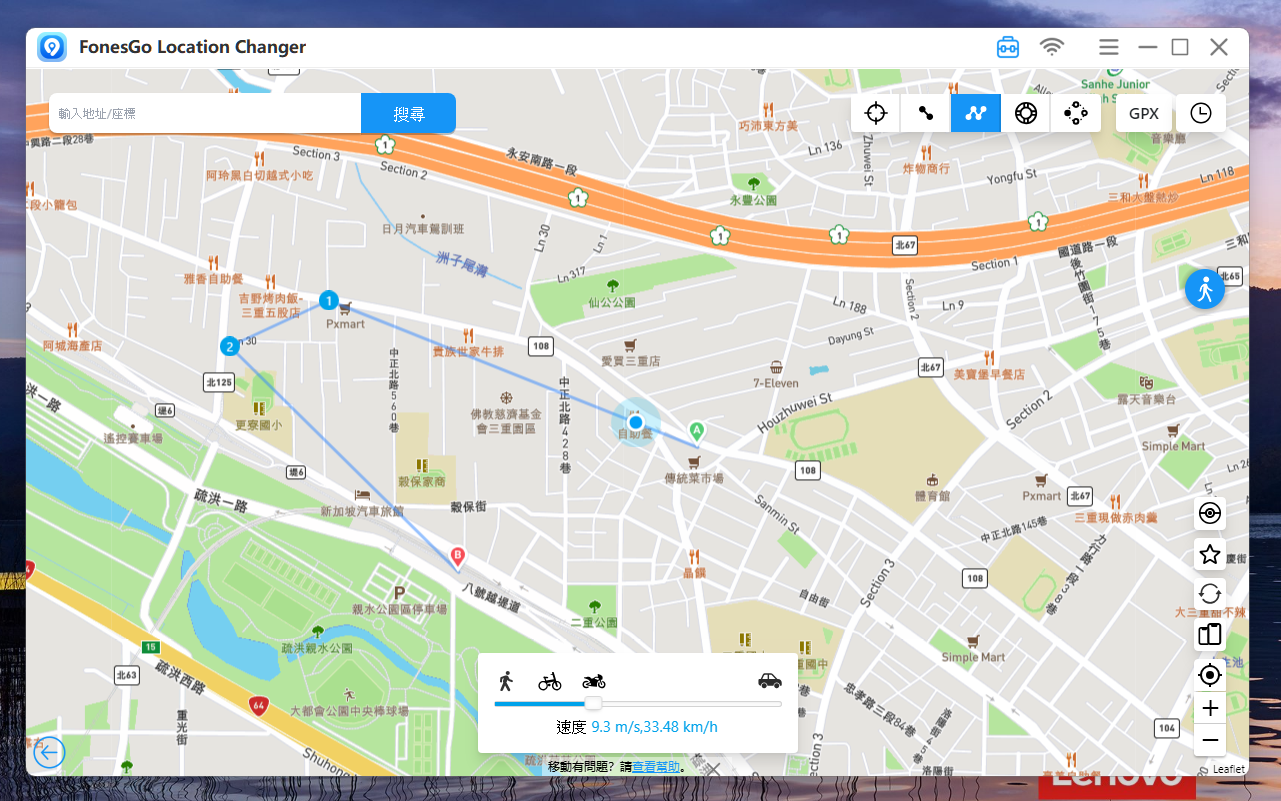
Task: Select the joystick mode icon
Action: 1076,113
